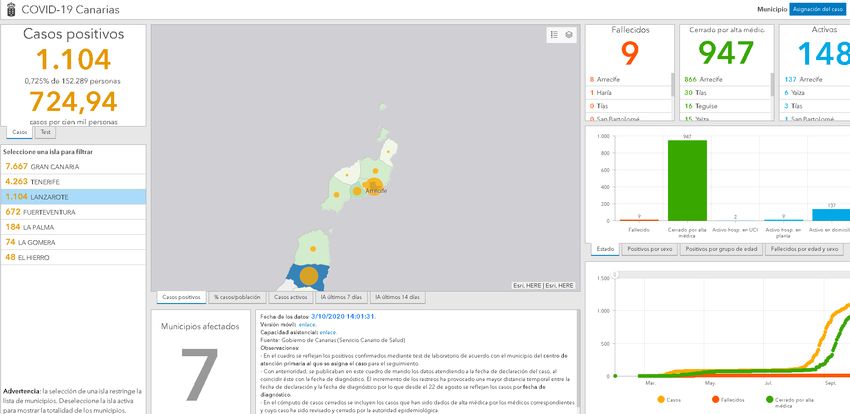Click the Canarias government crest logo
This screenshot has height=414, width=850.
point(9,9)
